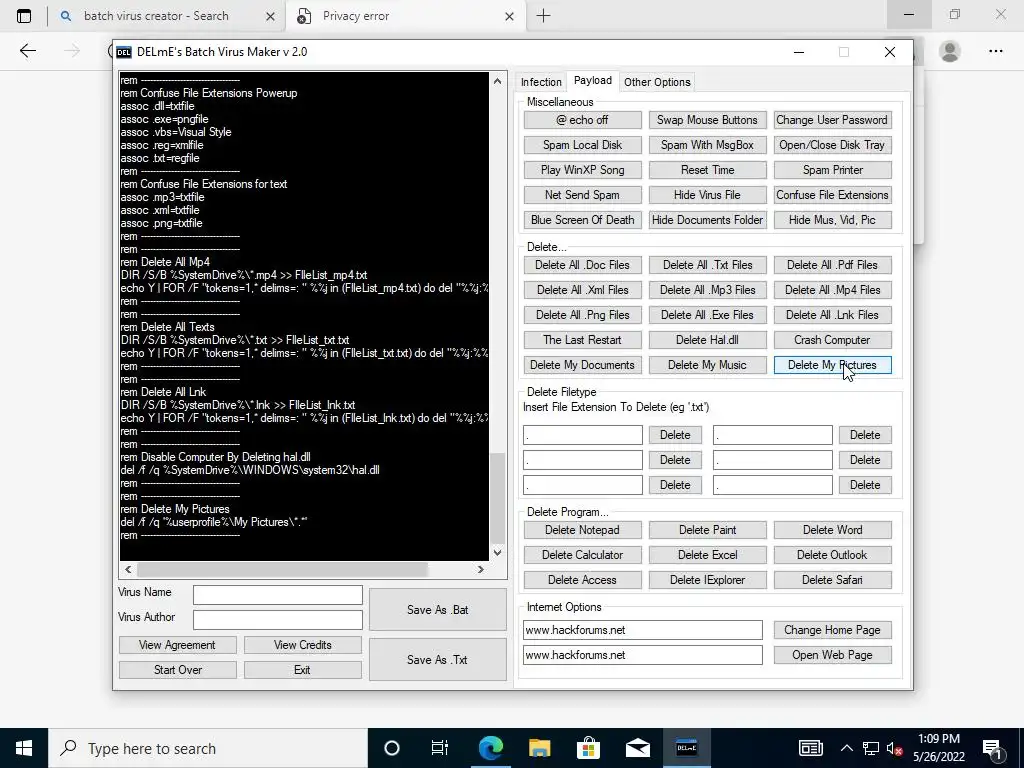Screen dimensions: 1024x768
Task: Click the Swap Mouse Buttons button
Action: click(707, 120)
